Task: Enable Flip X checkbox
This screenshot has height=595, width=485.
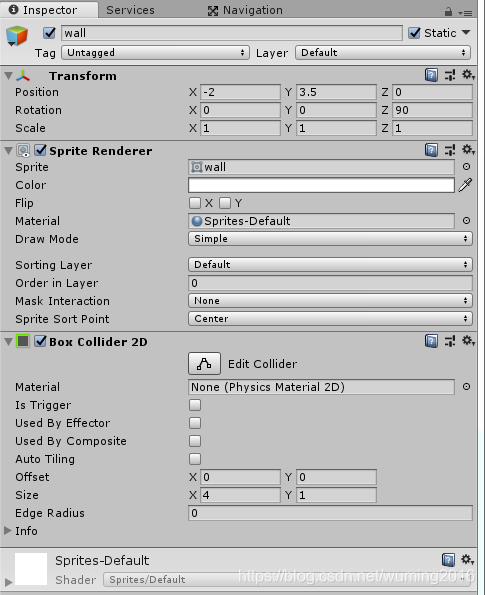Action: coord(195,203)
